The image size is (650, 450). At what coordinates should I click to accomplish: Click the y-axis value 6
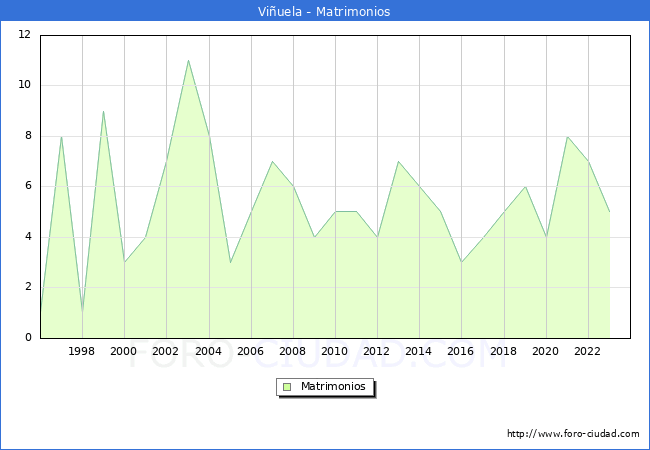pyautogui.click(x=28, y=186)
